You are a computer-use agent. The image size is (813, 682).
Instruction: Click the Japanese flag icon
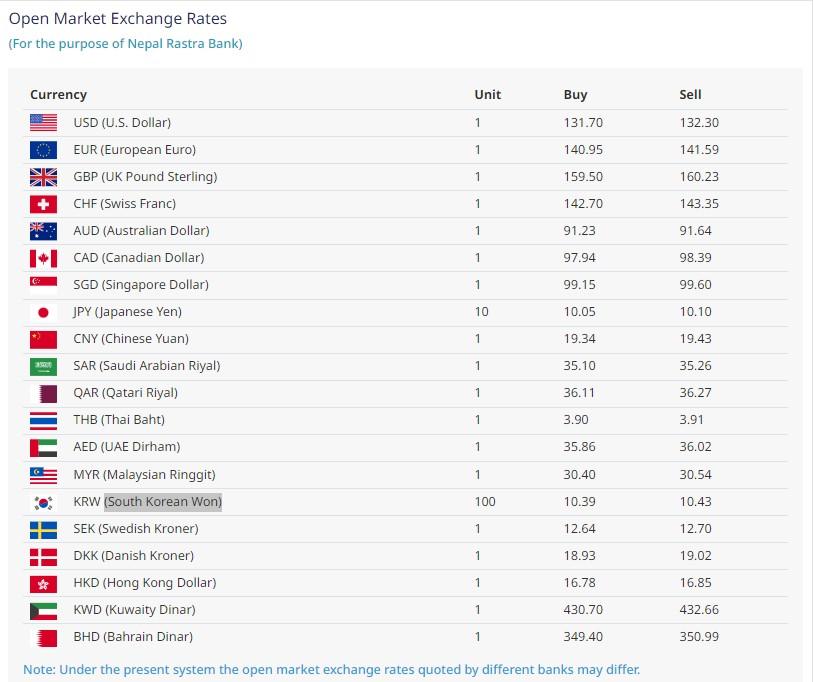tap(44, 312)
